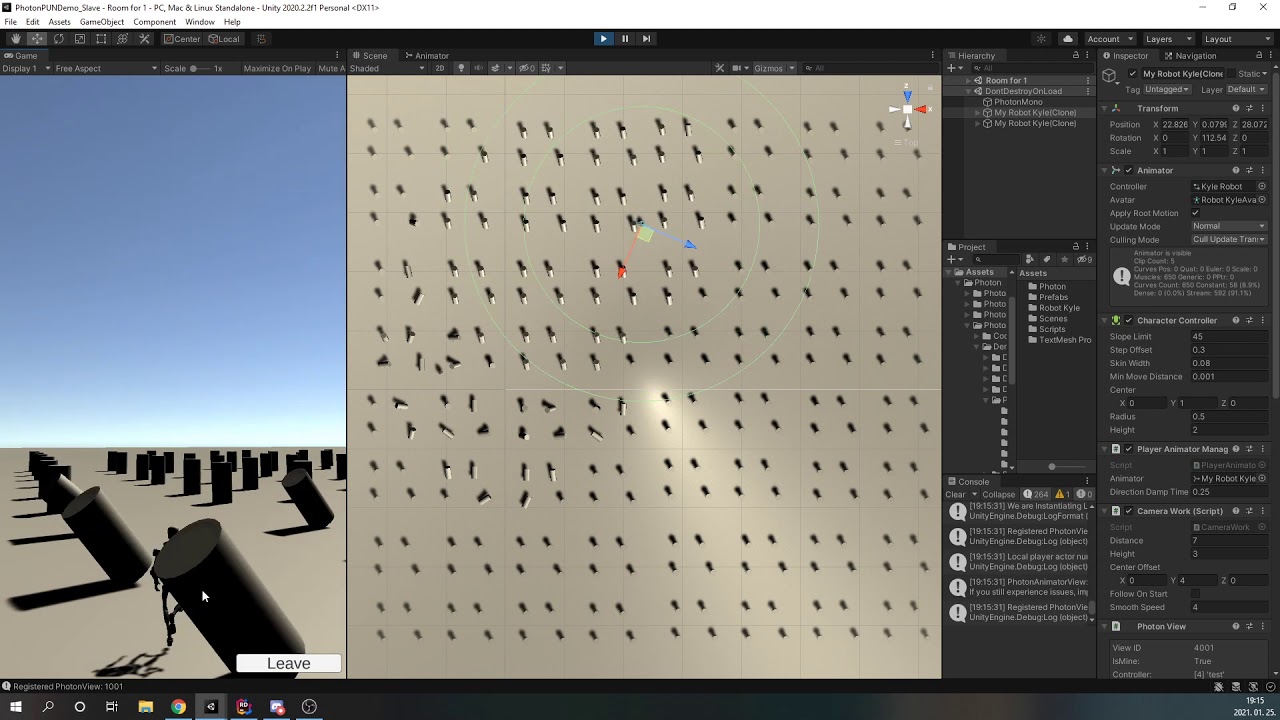The width and height of the screenshot is (1280, 720).
Task: Click Maximize On Play button
Action: 277,68
